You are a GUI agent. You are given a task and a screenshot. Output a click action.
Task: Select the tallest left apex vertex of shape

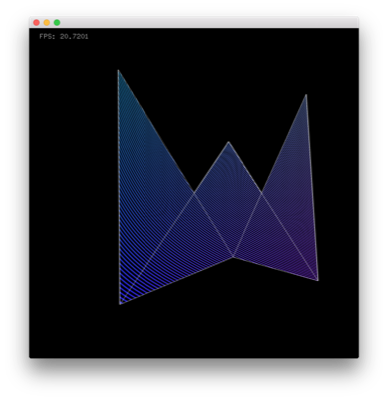point(118,70)
